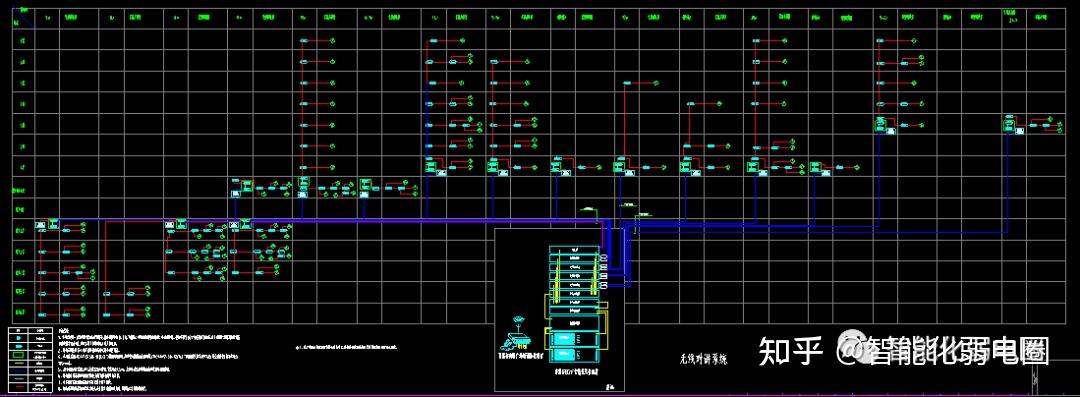
Task: Select the lowest cyan unit in the equipment rack
Action: (574, 355)
